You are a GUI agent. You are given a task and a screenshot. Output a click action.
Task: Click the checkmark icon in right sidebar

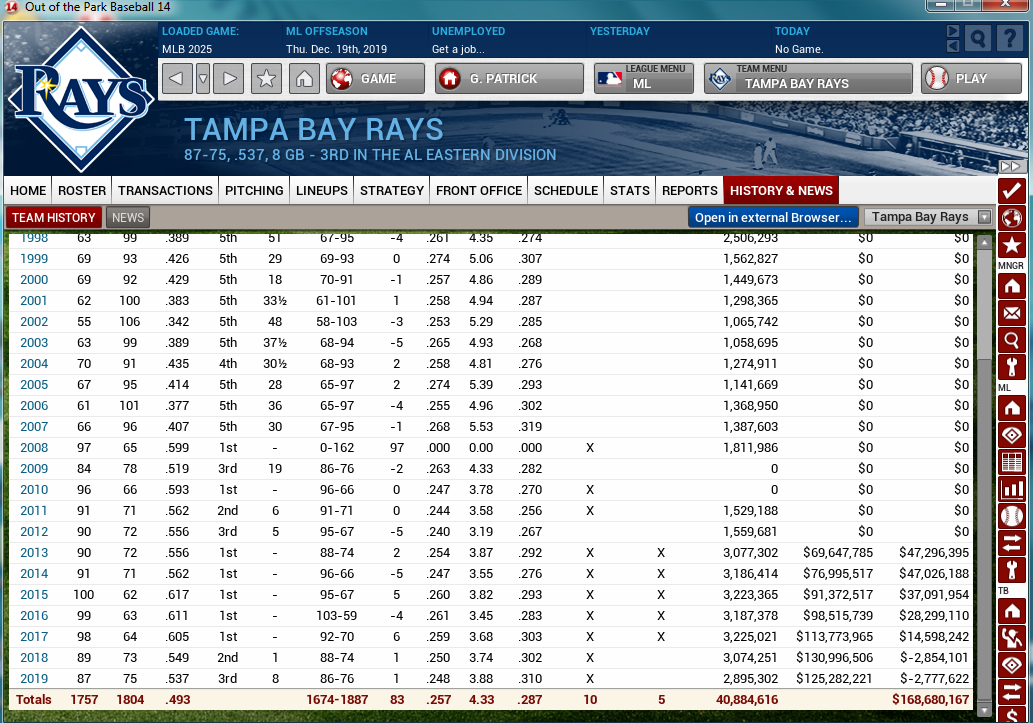click(1011, 191)
